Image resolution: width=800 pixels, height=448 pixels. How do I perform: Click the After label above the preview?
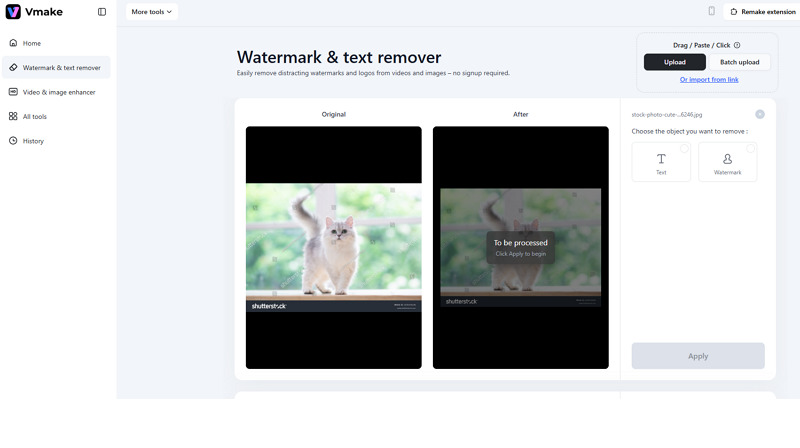[x=520, y=114]
